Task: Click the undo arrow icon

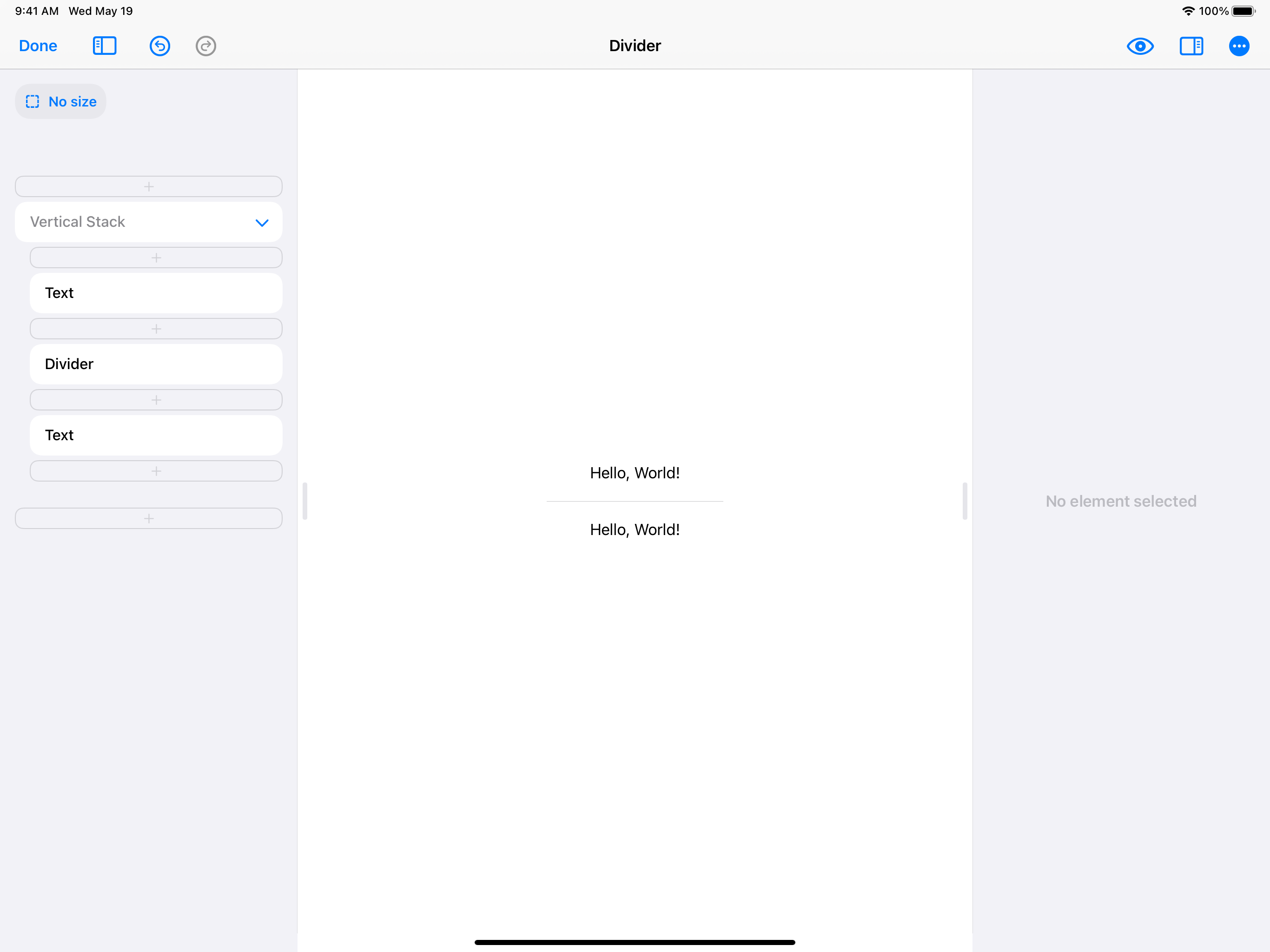Action: click(x=159, y=46)
